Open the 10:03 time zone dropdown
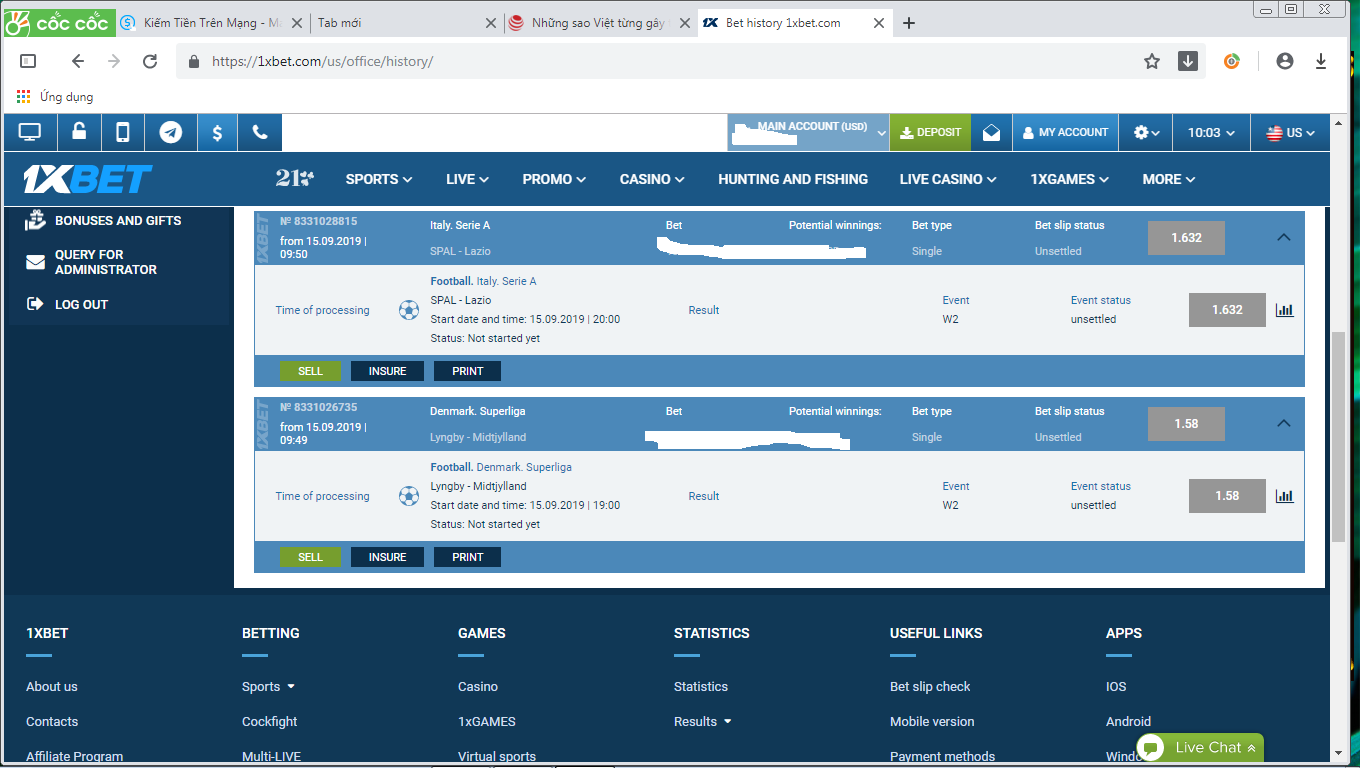1360x768 pixels. [1211, 132]
